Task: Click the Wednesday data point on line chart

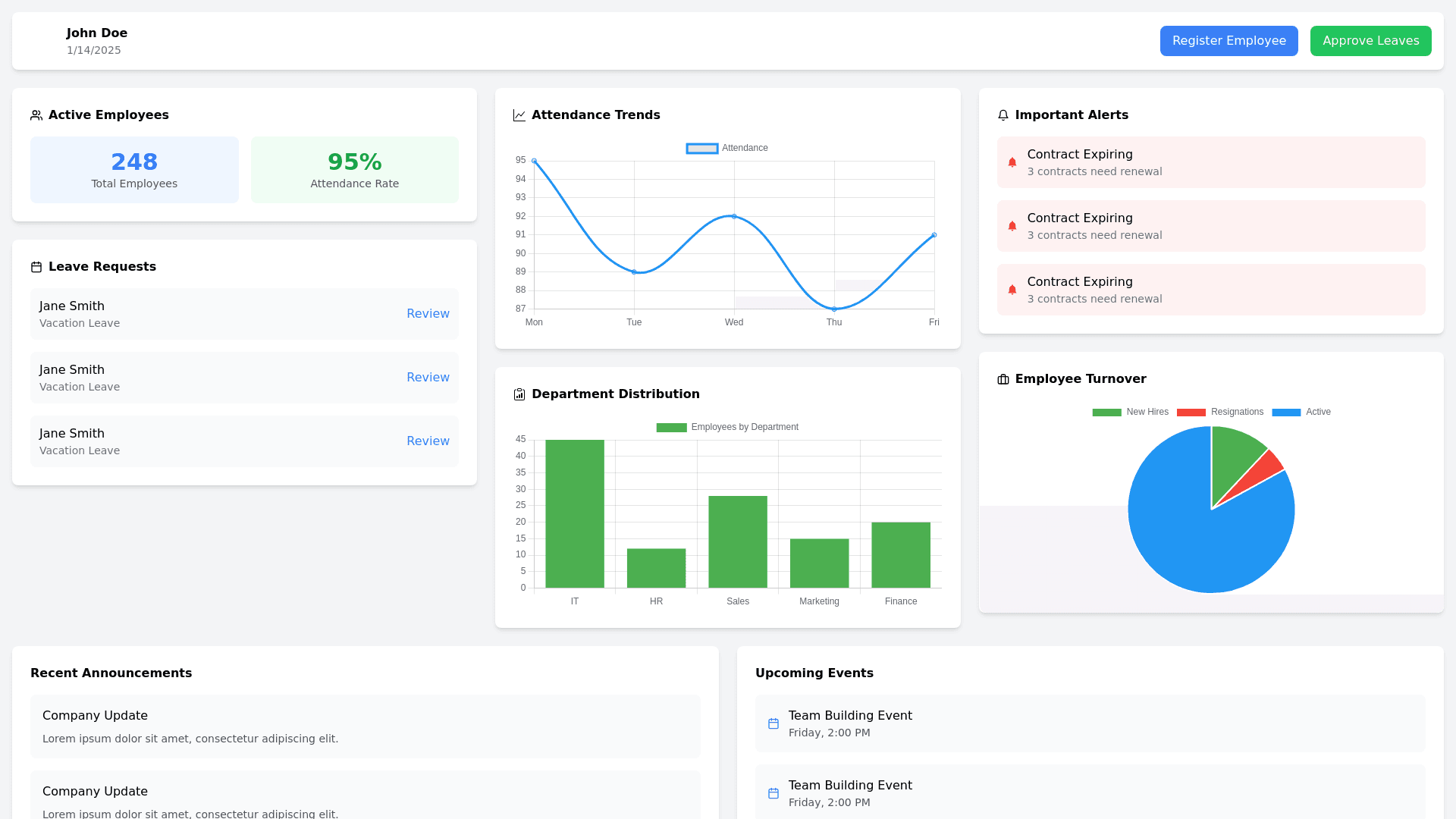Action: (x=734, y=217)
